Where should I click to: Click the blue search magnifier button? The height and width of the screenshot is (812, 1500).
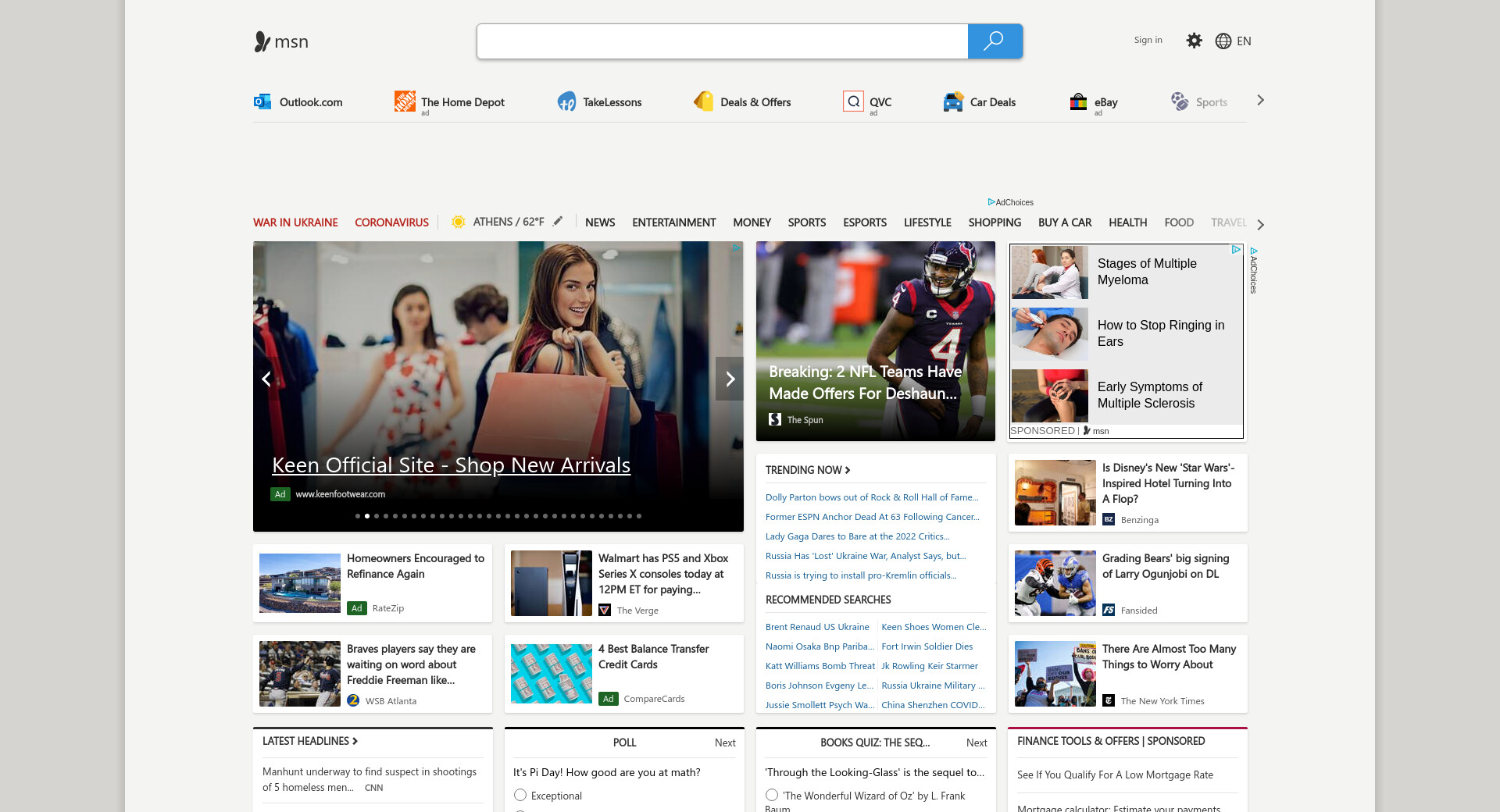994,41
